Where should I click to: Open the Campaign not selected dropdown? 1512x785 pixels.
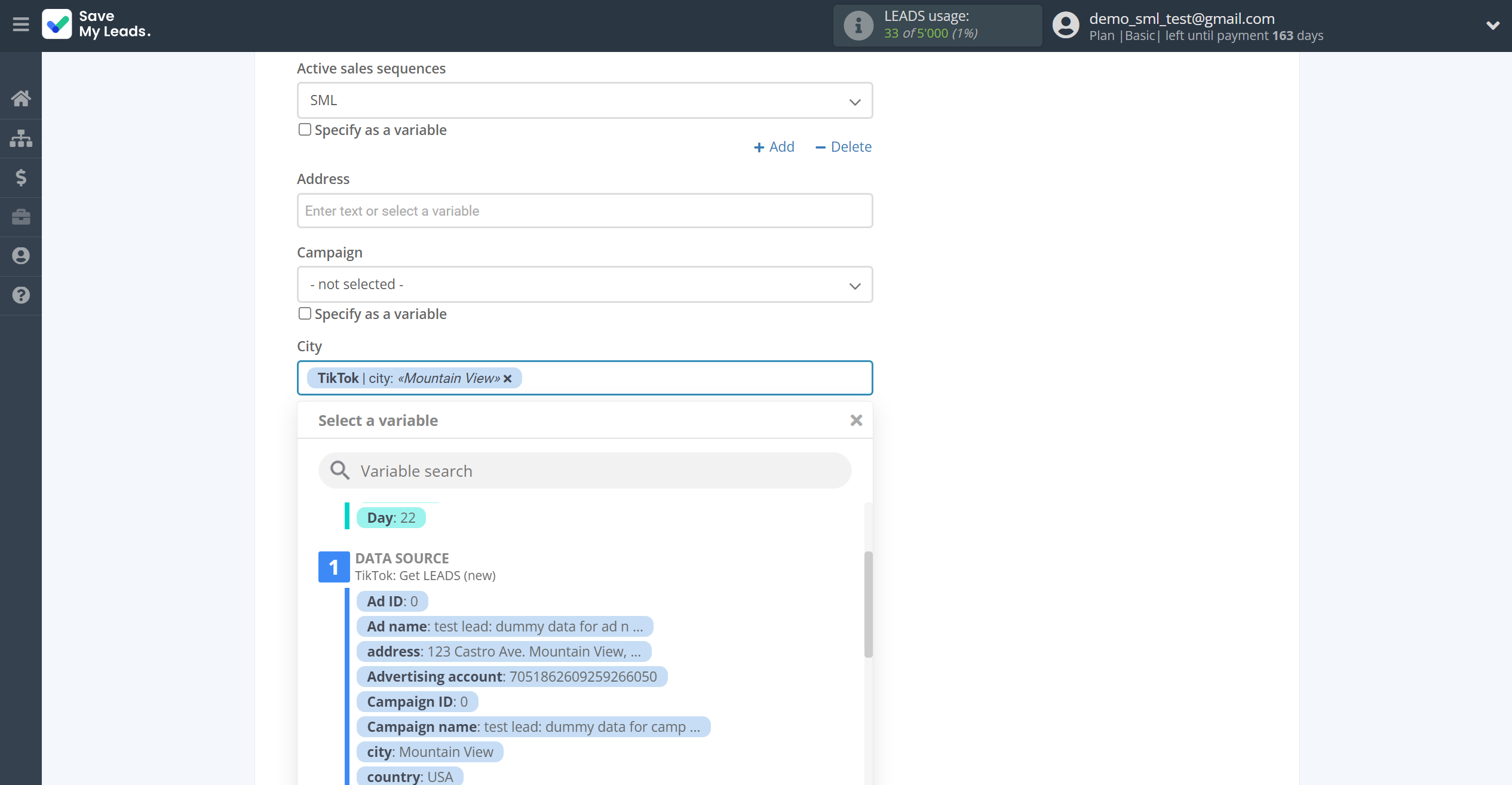tap(585, 284)
